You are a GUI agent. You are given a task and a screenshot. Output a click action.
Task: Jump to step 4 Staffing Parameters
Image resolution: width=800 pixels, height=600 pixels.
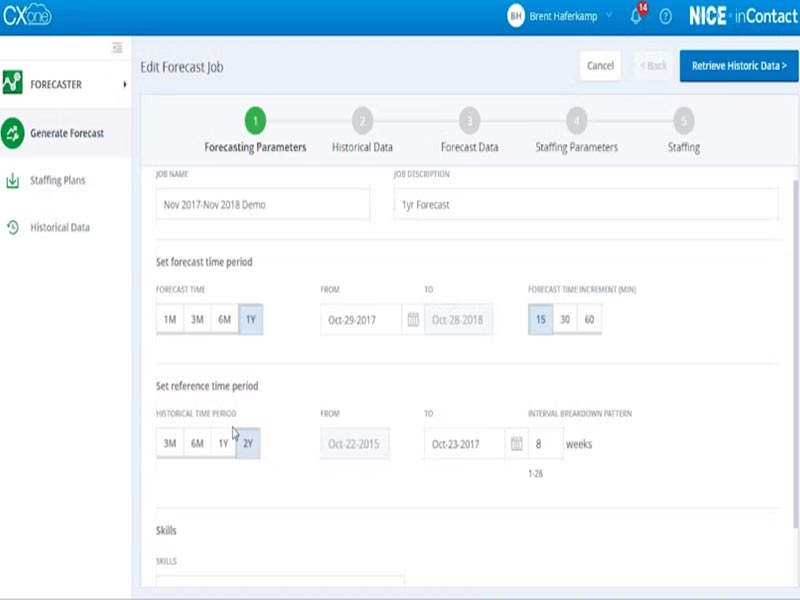coord(576,122)
